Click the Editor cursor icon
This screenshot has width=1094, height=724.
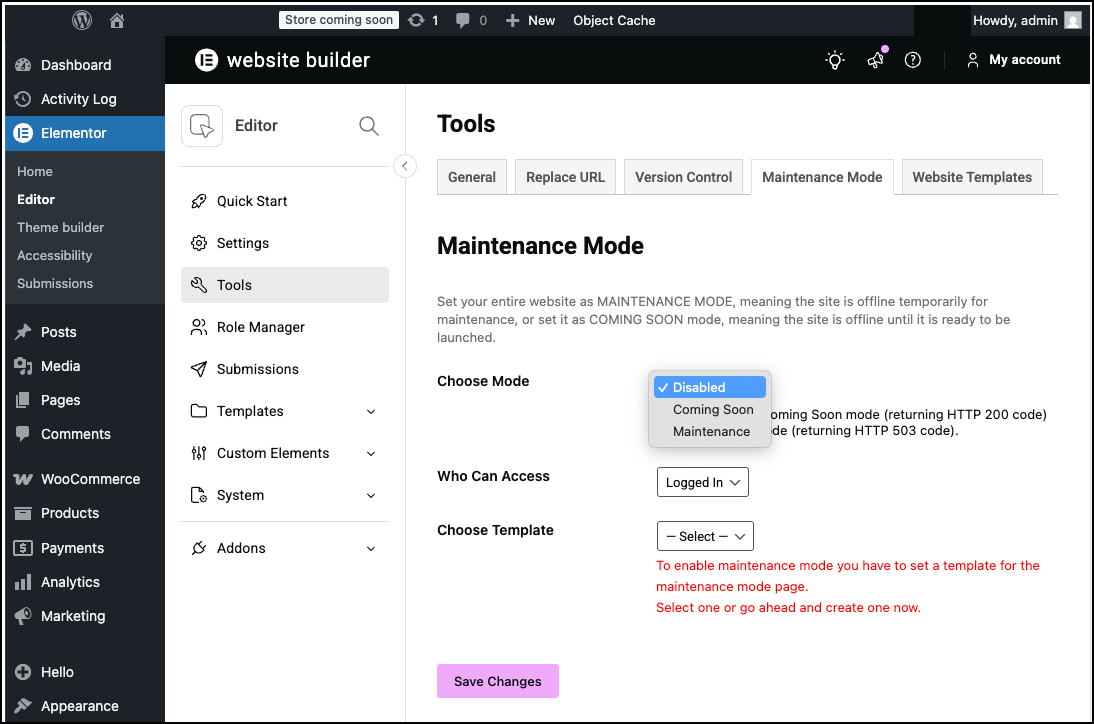point(202,126)
